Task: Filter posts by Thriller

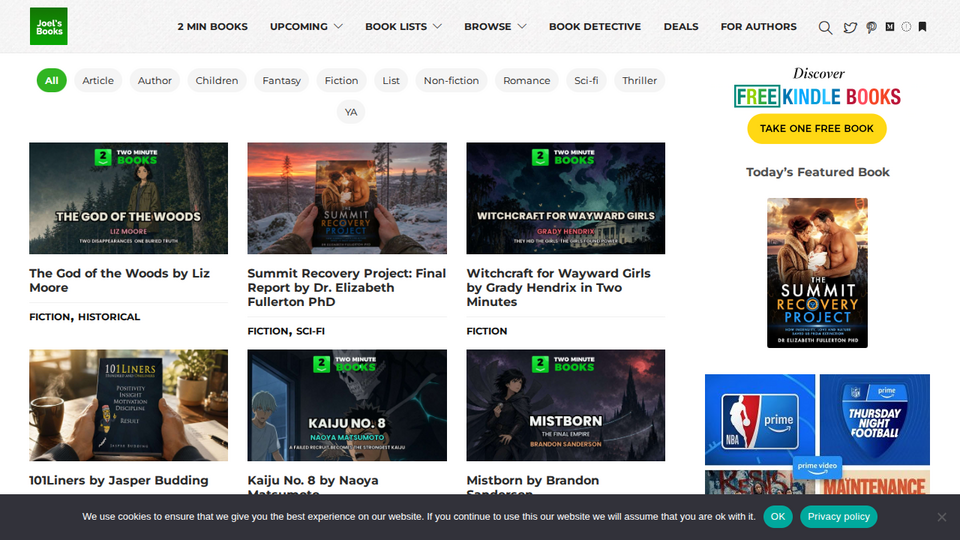Action: pos(639,80)
